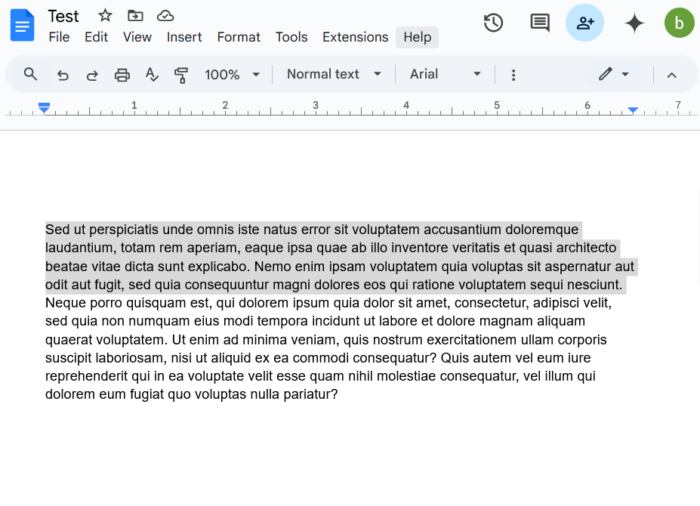Rename the document title 'Test'
The height and width of the screenshot is (506, 700).
click(63, 16)
